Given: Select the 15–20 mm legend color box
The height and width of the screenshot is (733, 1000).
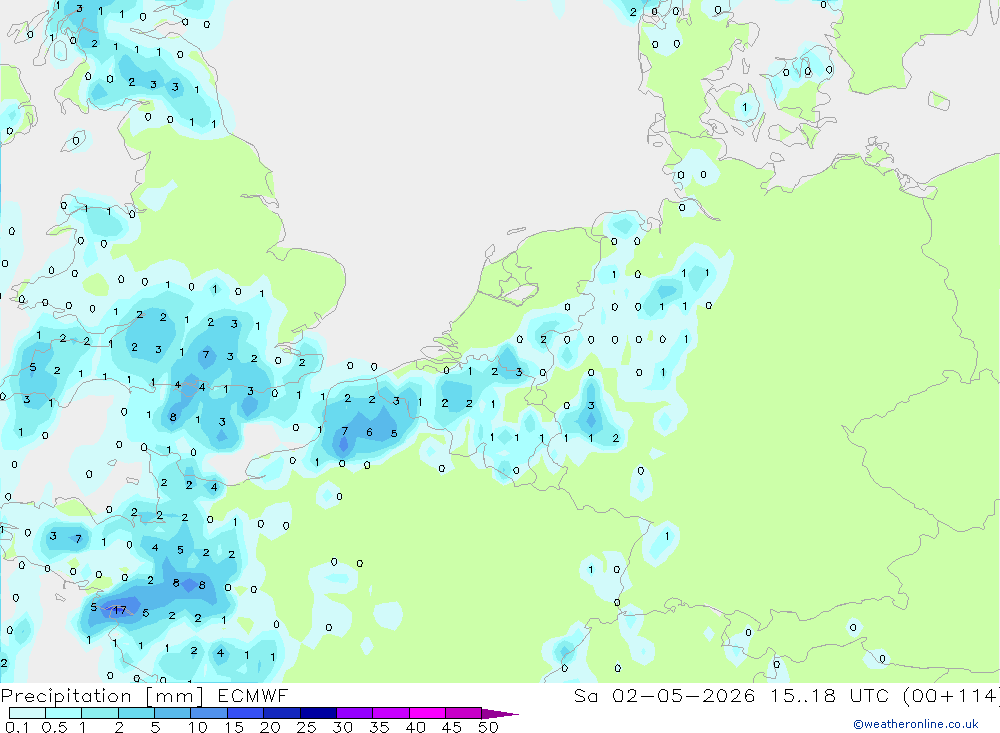Looking at the screenshot, I should tap(245, 713).
